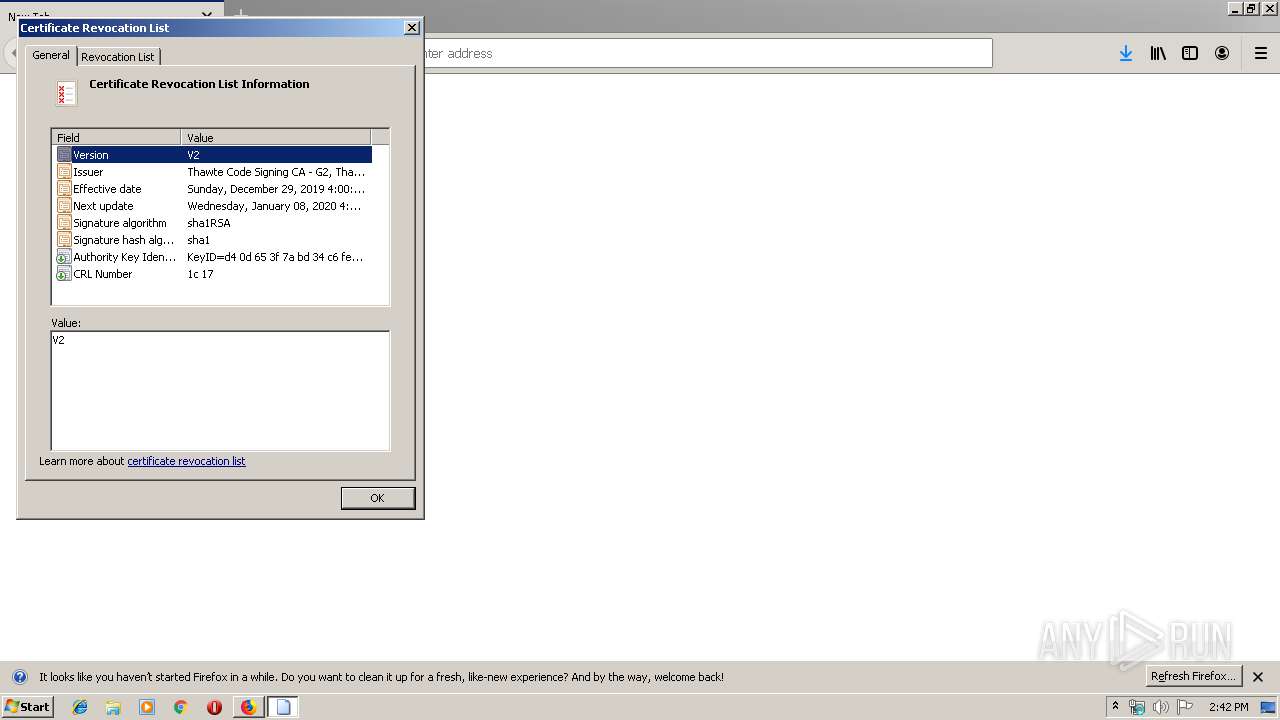Click the Refresh Firefox button
1280x720 pixels.
(1194, 676)
